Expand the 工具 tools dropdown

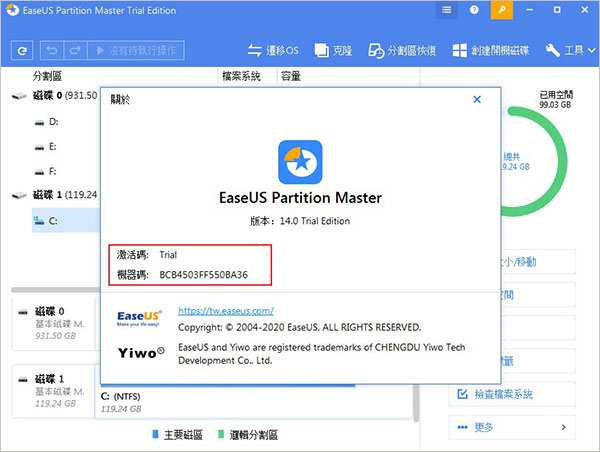pyautogui.click(x=570, y=51)
